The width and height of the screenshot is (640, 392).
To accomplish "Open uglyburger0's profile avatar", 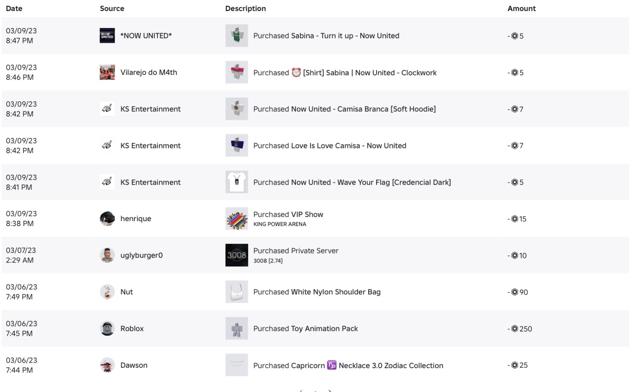I will coord(107,255).
